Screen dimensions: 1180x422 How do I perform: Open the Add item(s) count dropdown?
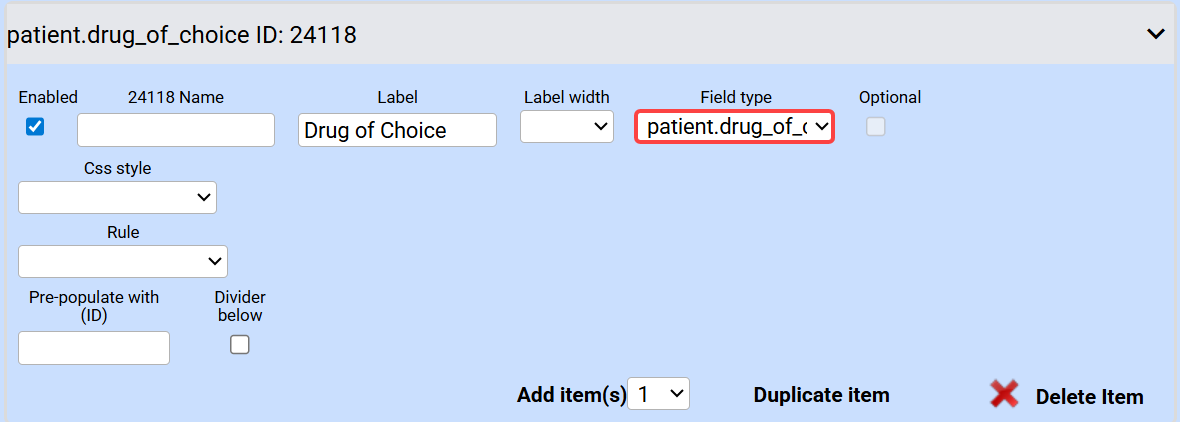pyautogui.click(x=659, y=394)
